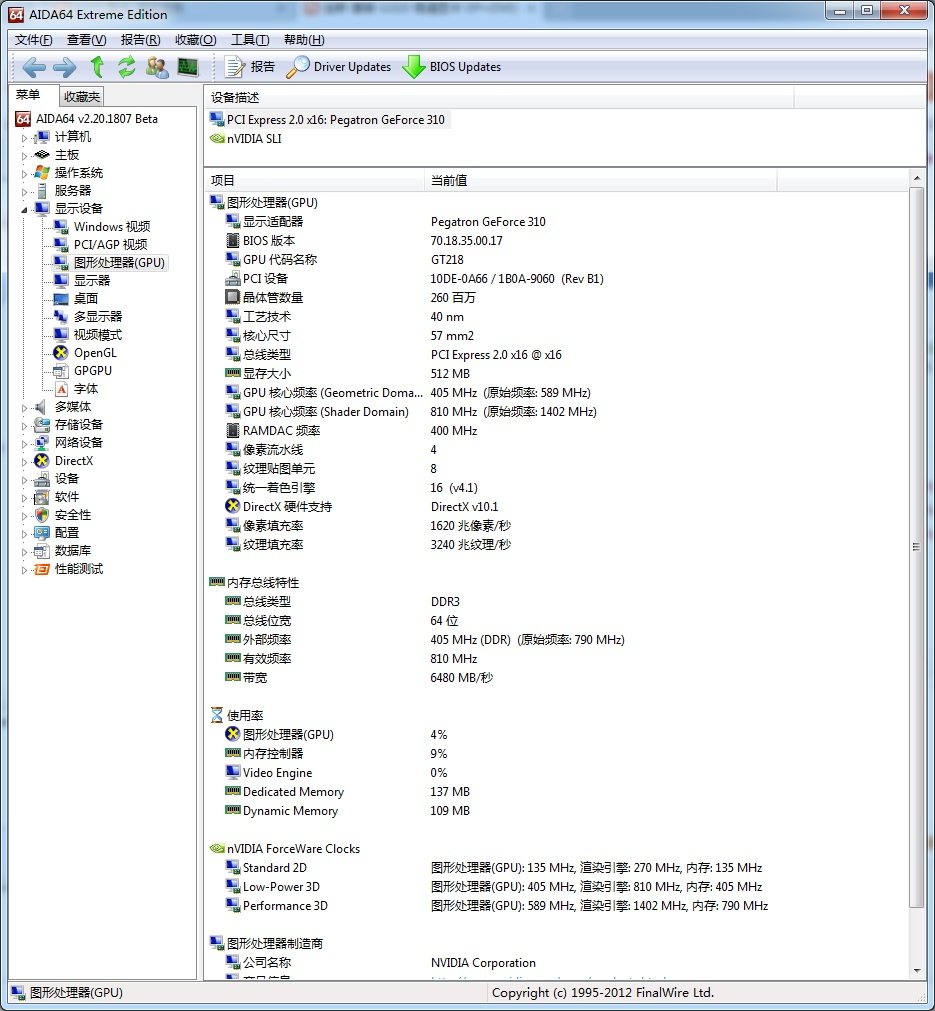The width and height of the screenshot is (935, 1011).
Task: Click the forward navigation arrow icon
Action: 64,67
